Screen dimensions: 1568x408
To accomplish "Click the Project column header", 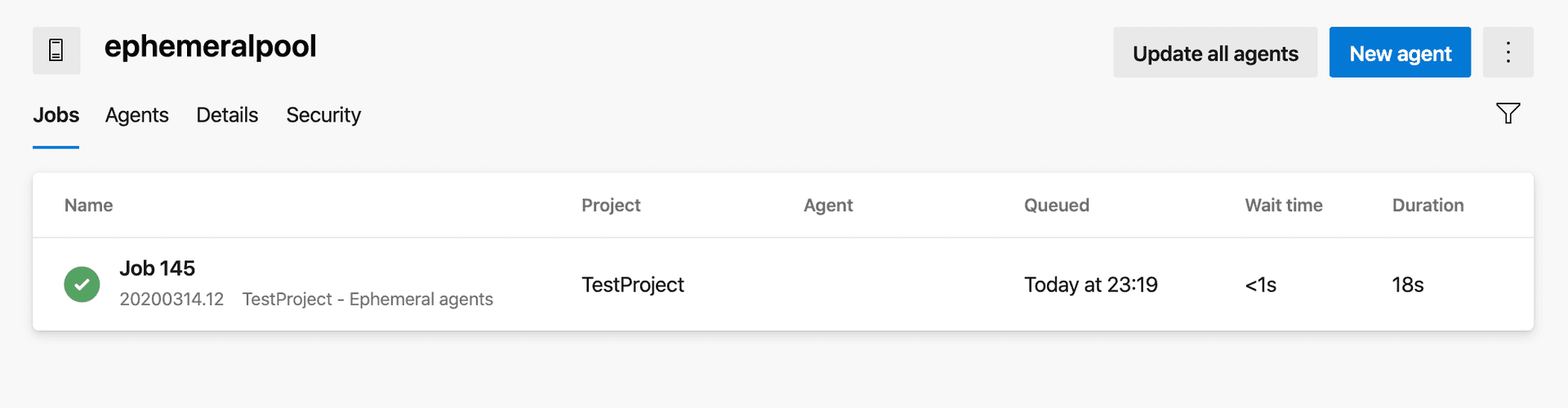I will [610, 206].
